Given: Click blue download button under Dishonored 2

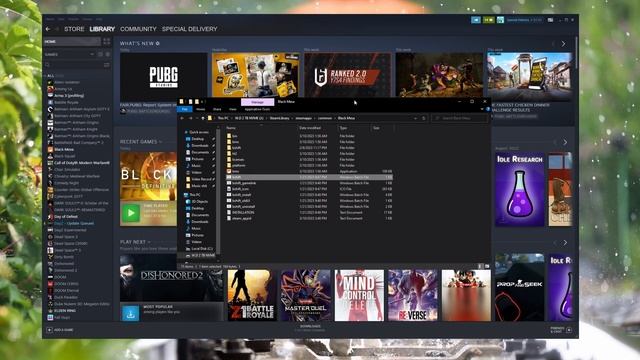Looking at the screenshot, I should [x=131, y=313].
